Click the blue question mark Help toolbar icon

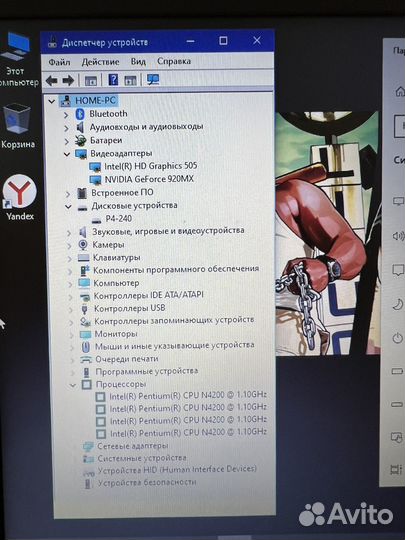pos(113,80)
